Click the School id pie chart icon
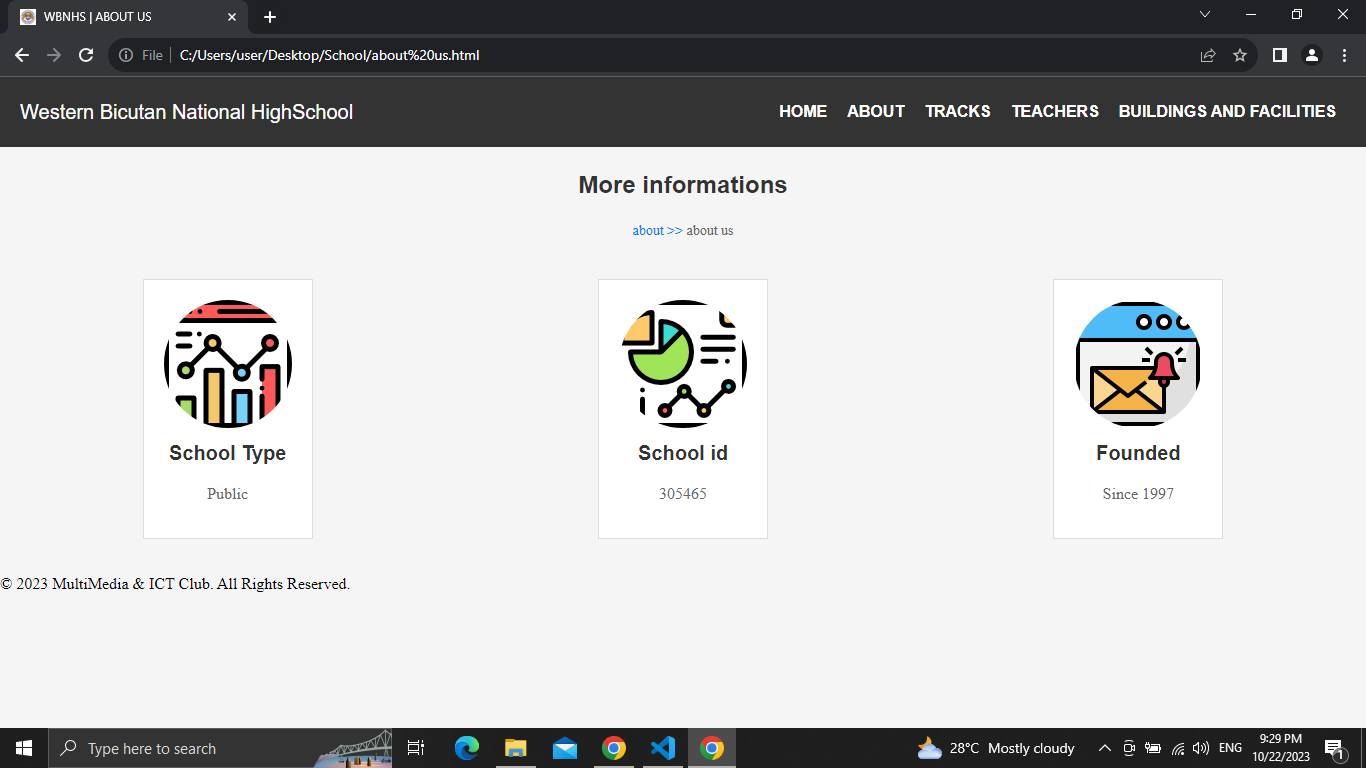1366x768 pixels. [x=682, y=362]
